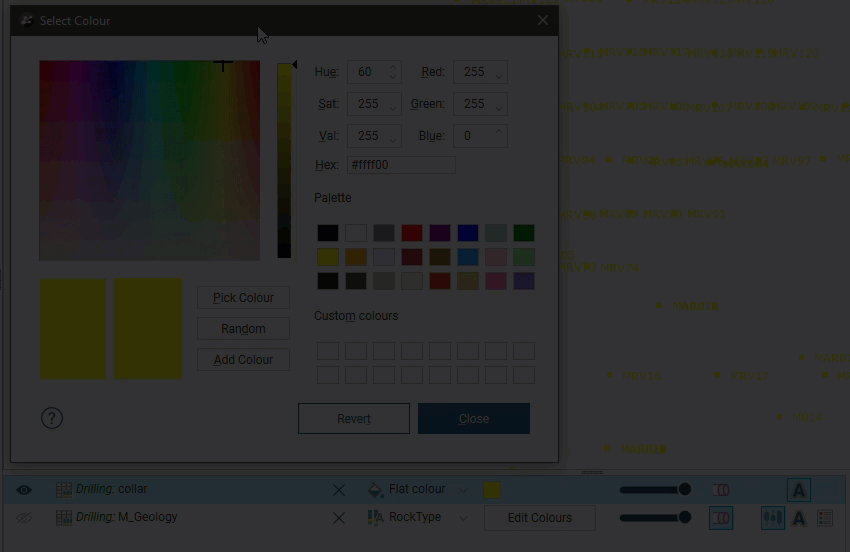Click the Hue value stepper arrows
The image size is (850, 552).
[393, 72]
